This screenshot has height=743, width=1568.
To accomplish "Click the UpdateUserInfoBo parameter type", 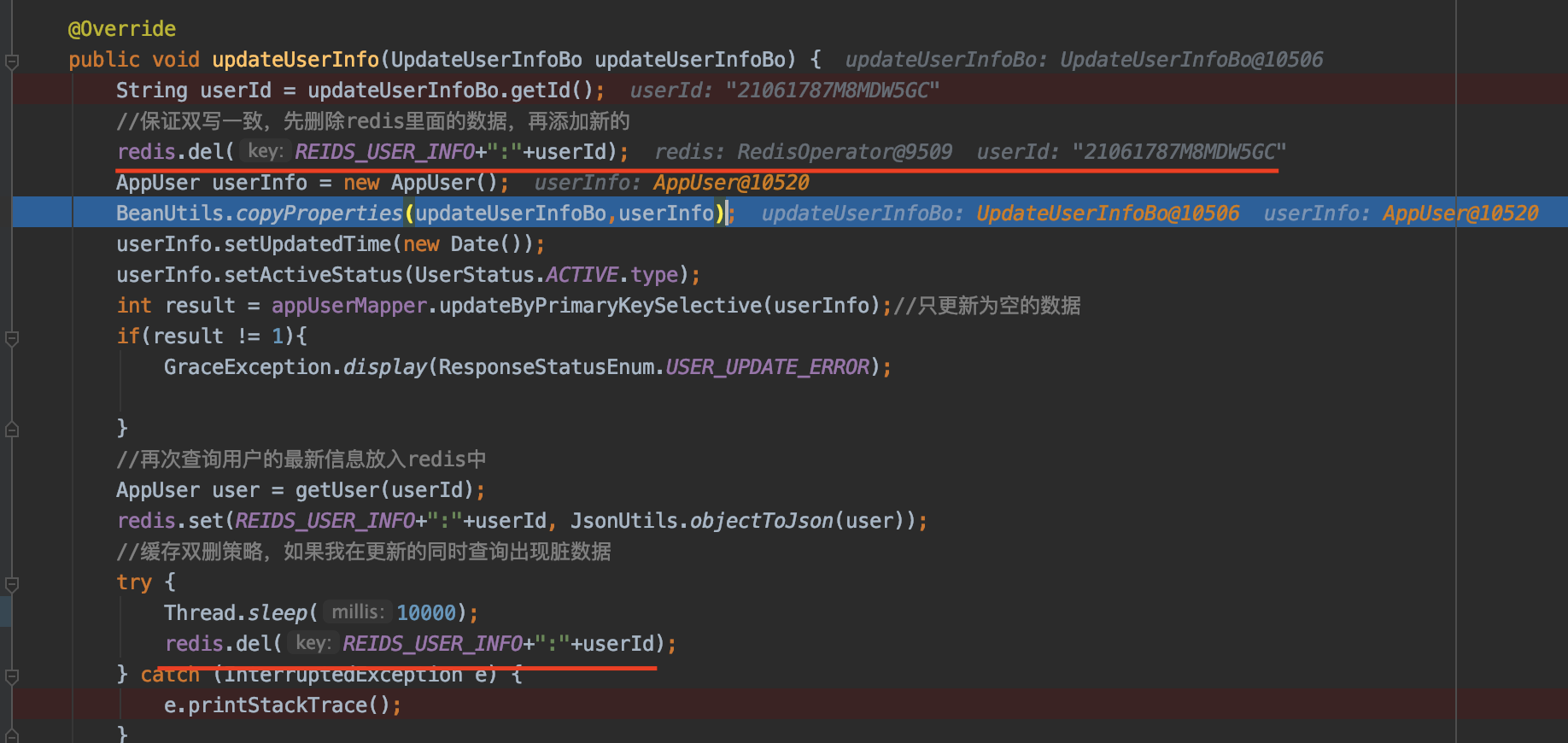I will 487,60.
